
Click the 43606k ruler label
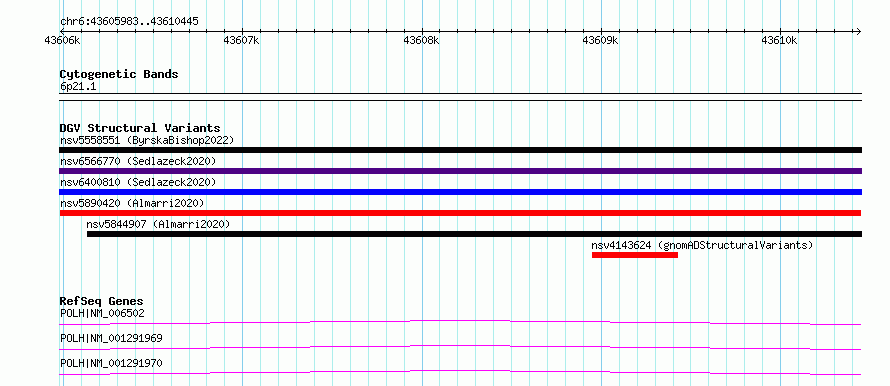pos(62,40)
